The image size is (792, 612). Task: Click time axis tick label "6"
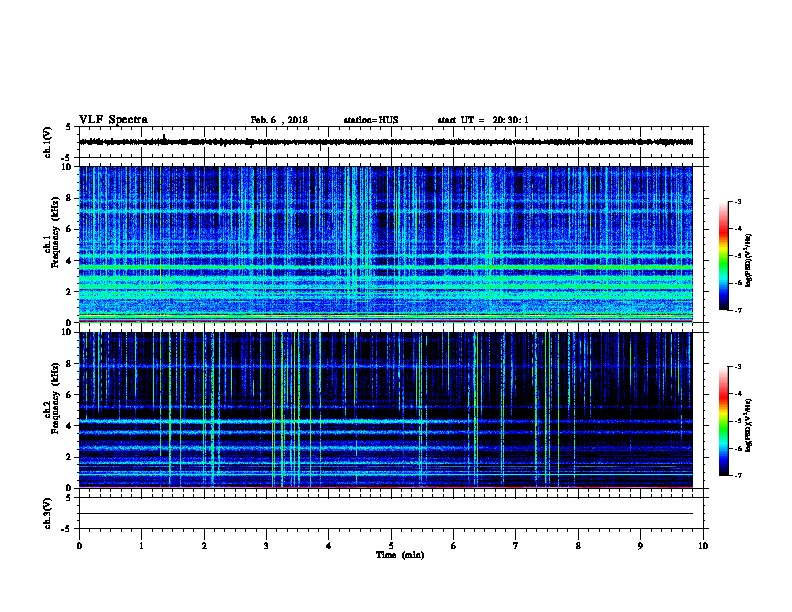click(454, 546)
